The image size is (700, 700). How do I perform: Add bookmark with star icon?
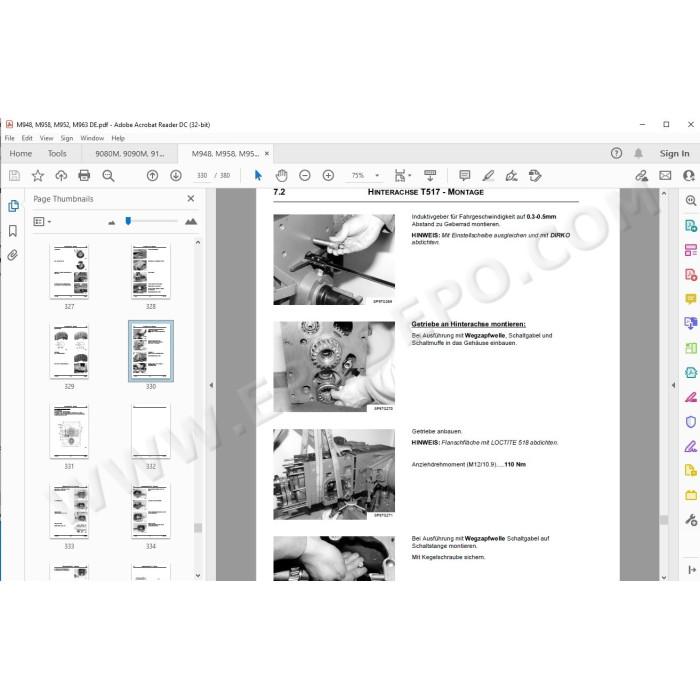[x=38, y=175]
